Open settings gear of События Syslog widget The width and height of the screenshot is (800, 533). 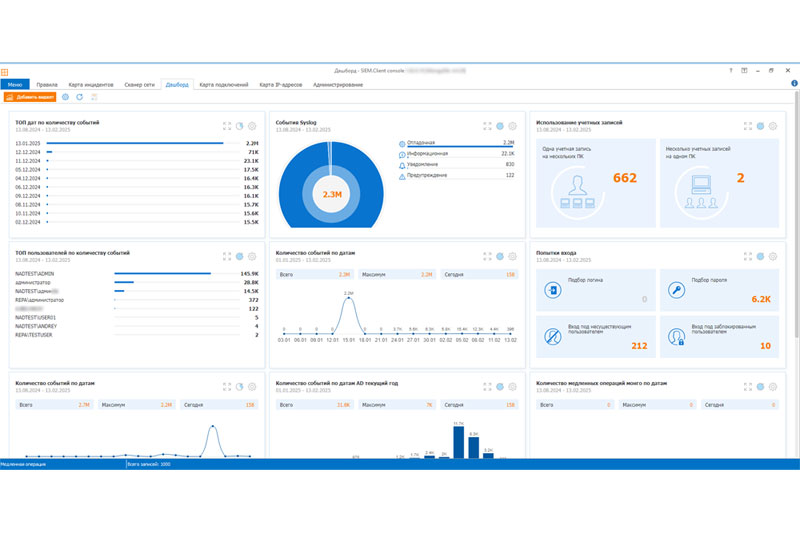(512, 126)
